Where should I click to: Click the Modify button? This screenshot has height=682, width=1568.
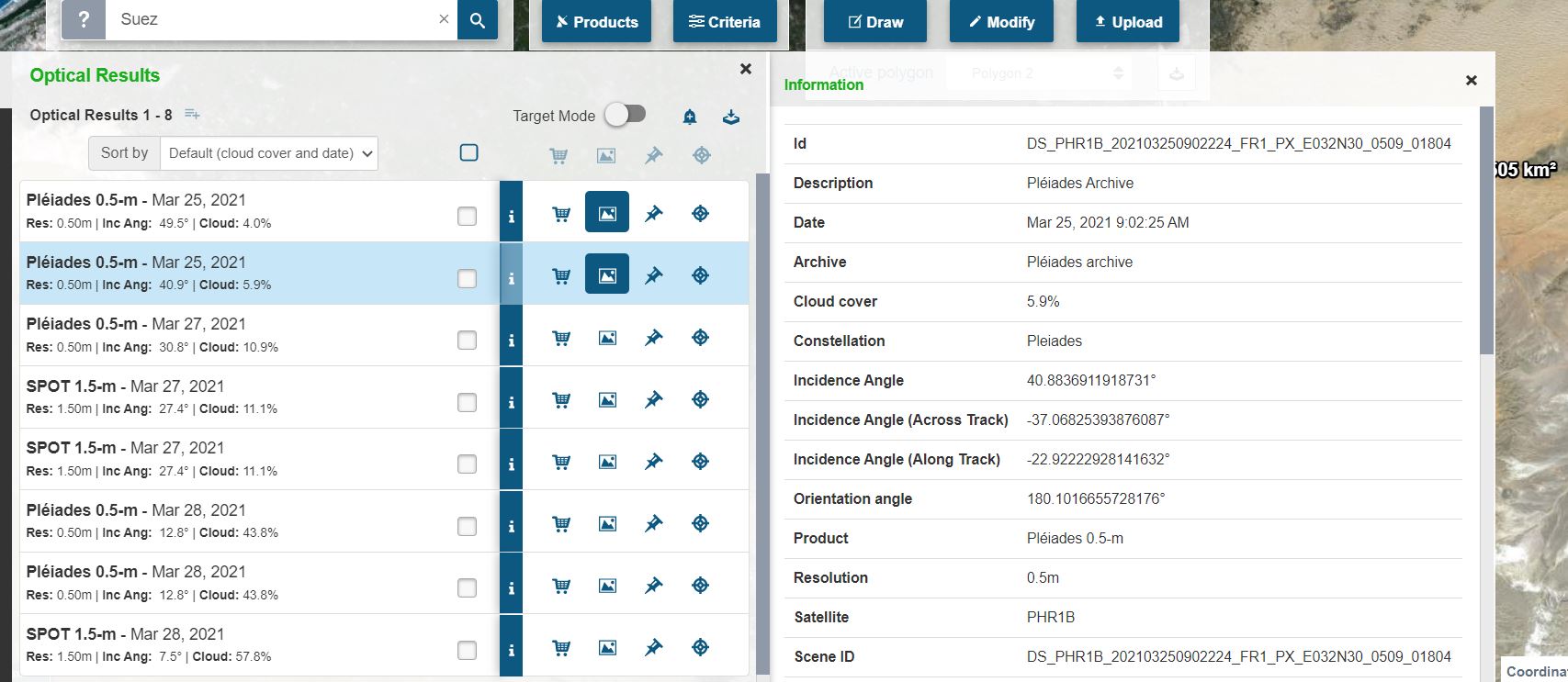1001,21
